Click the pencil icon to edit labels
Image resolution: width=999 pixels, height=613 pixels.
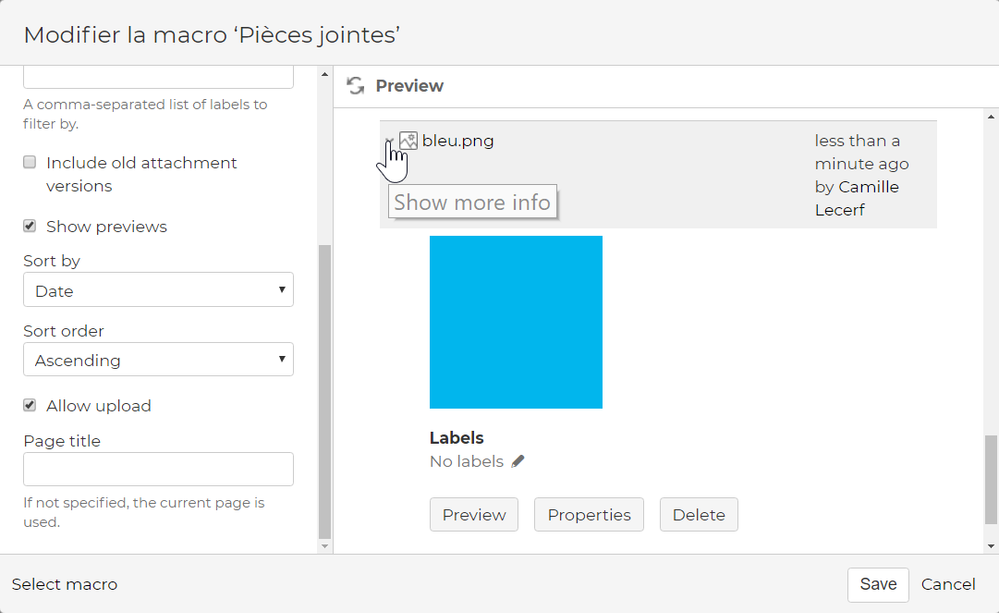coord(517,462)
